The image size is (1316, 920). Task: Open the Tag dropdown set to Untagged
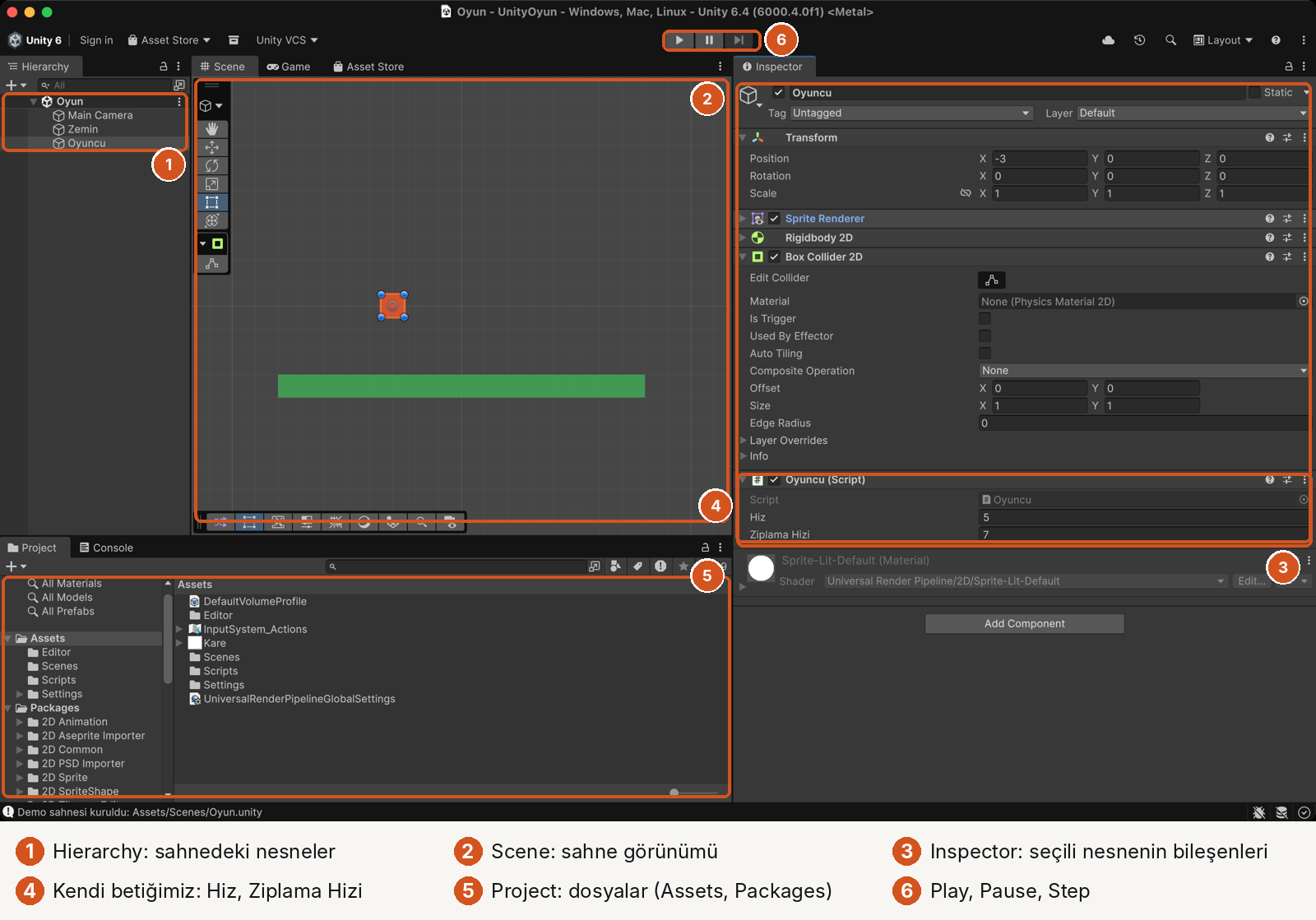[x=911, y=113]
